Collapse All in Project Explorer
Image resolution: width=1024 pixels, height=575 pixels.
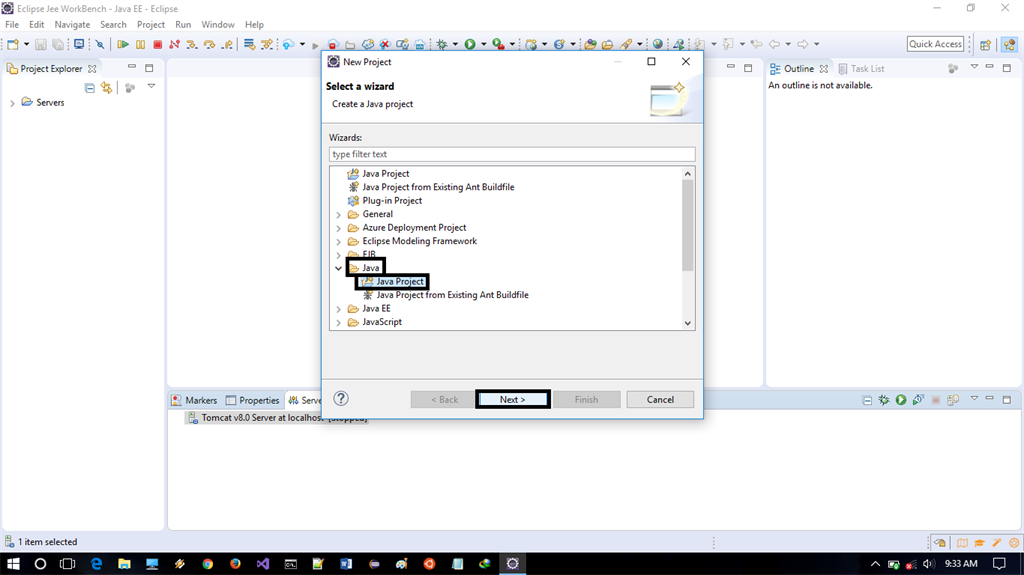pos(90,88)
